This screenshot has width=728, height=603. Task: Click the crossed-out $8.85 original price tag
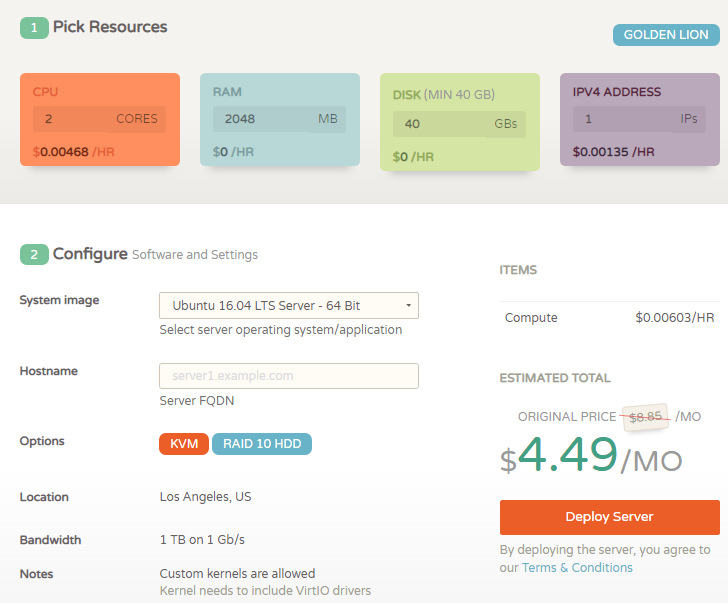click(645, 417)
